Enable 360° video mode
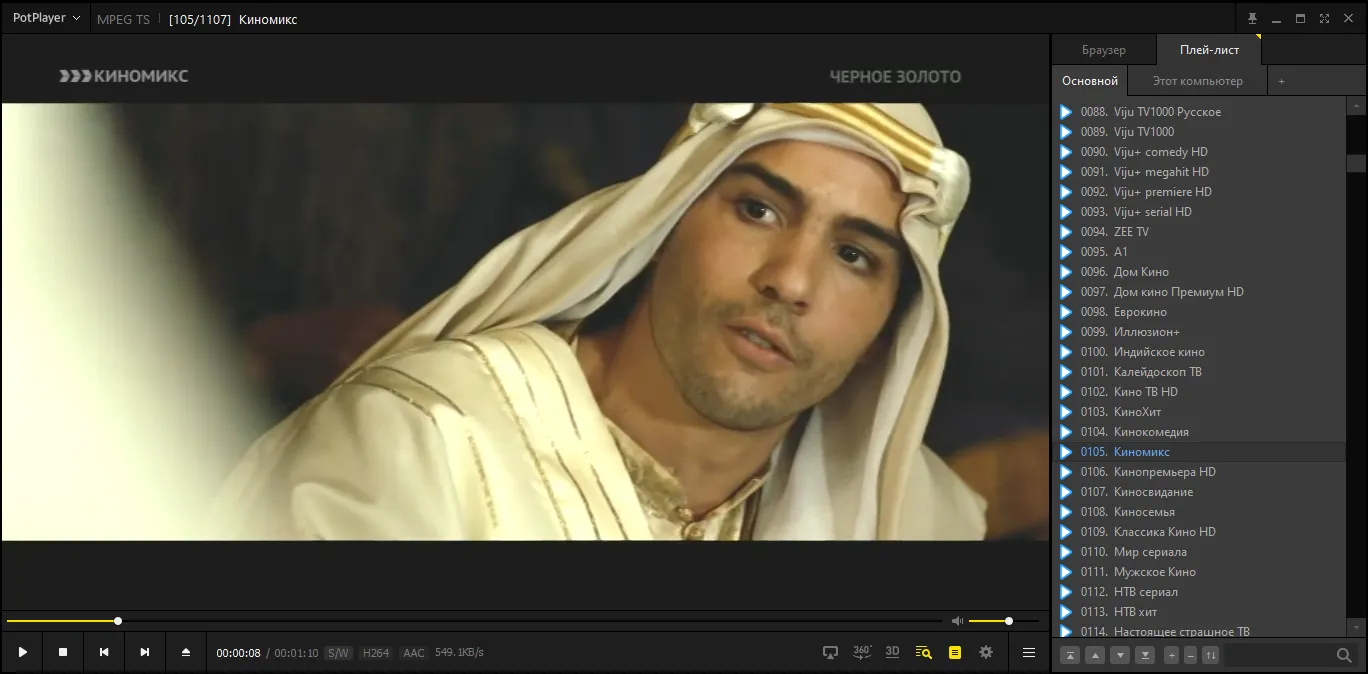Screen dimensions: 1368x674 tap(862, 651)
